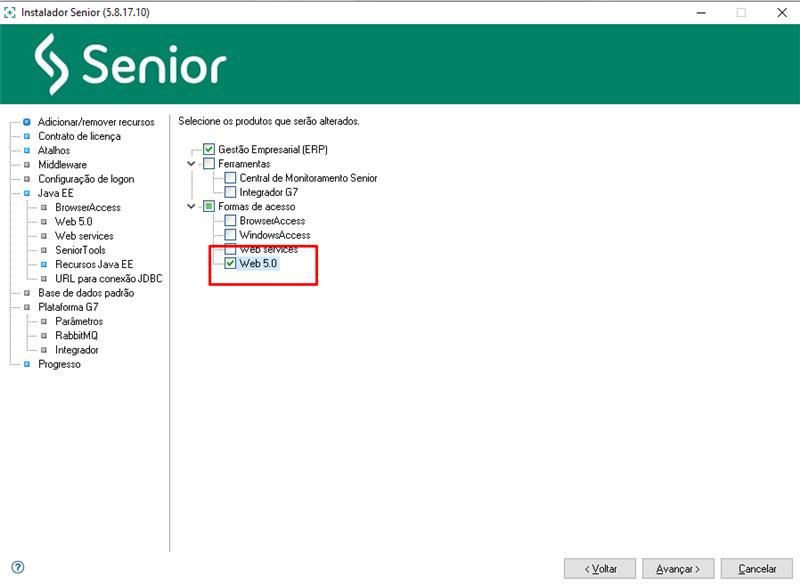The height and width of the screenshot is (584, 800).
Task: Go to the Progresso step
Action: click(59, 364)
